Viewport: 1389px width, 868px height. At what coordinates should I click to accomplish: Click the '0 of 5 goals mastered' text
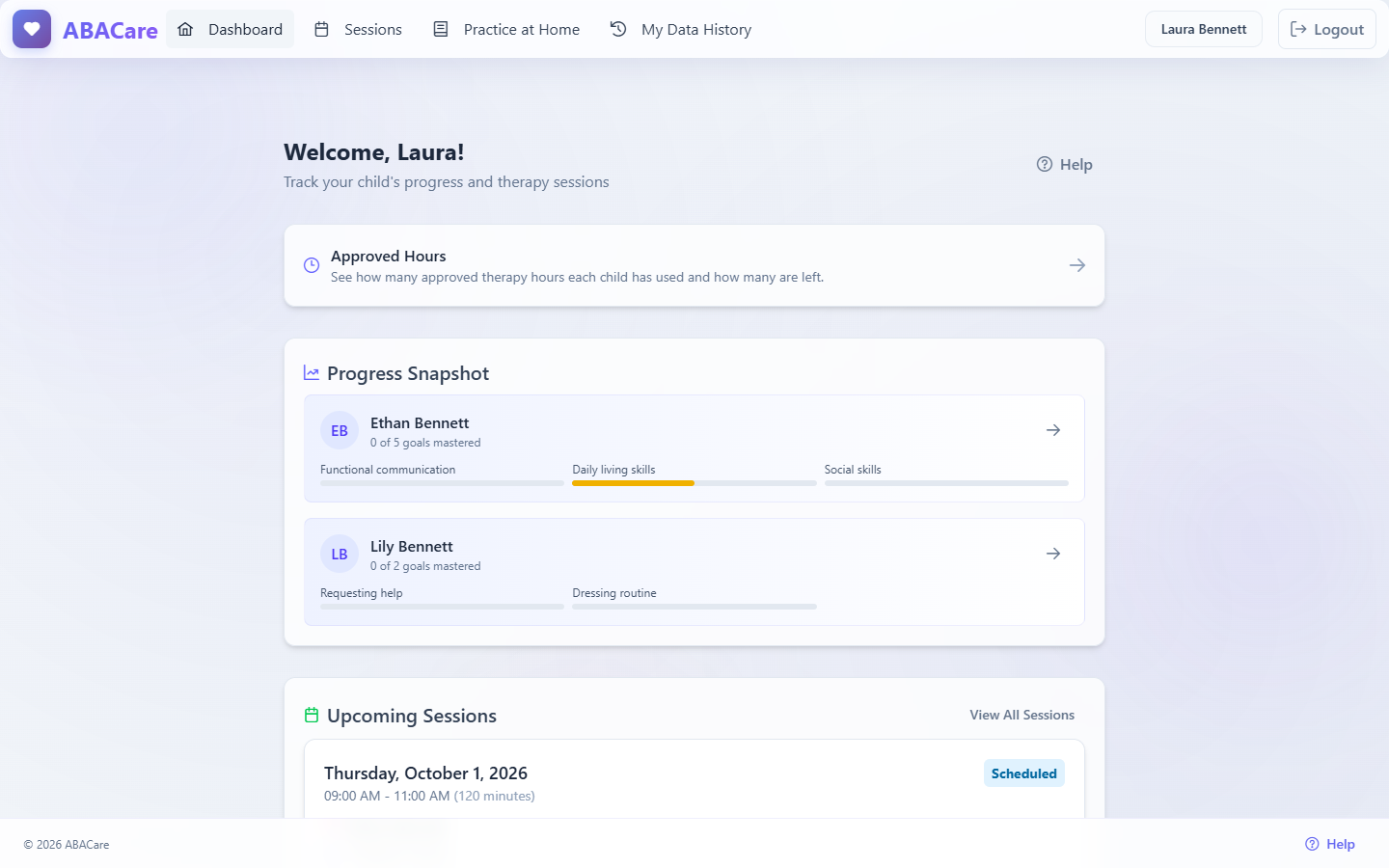[x=425, y=443]
